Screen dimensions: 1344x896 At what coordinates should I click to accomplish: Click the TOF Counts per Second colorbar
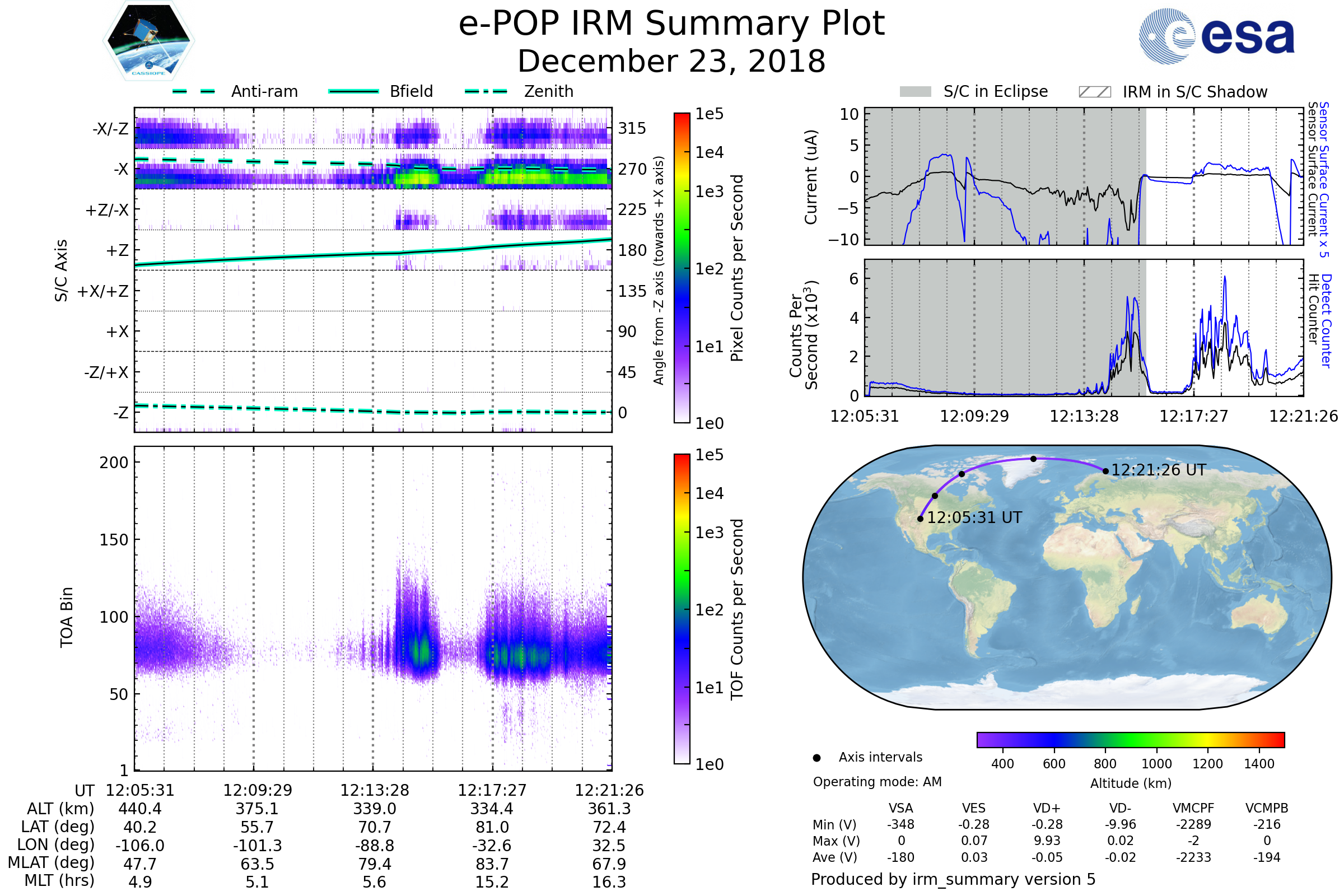tap(682, 609)
